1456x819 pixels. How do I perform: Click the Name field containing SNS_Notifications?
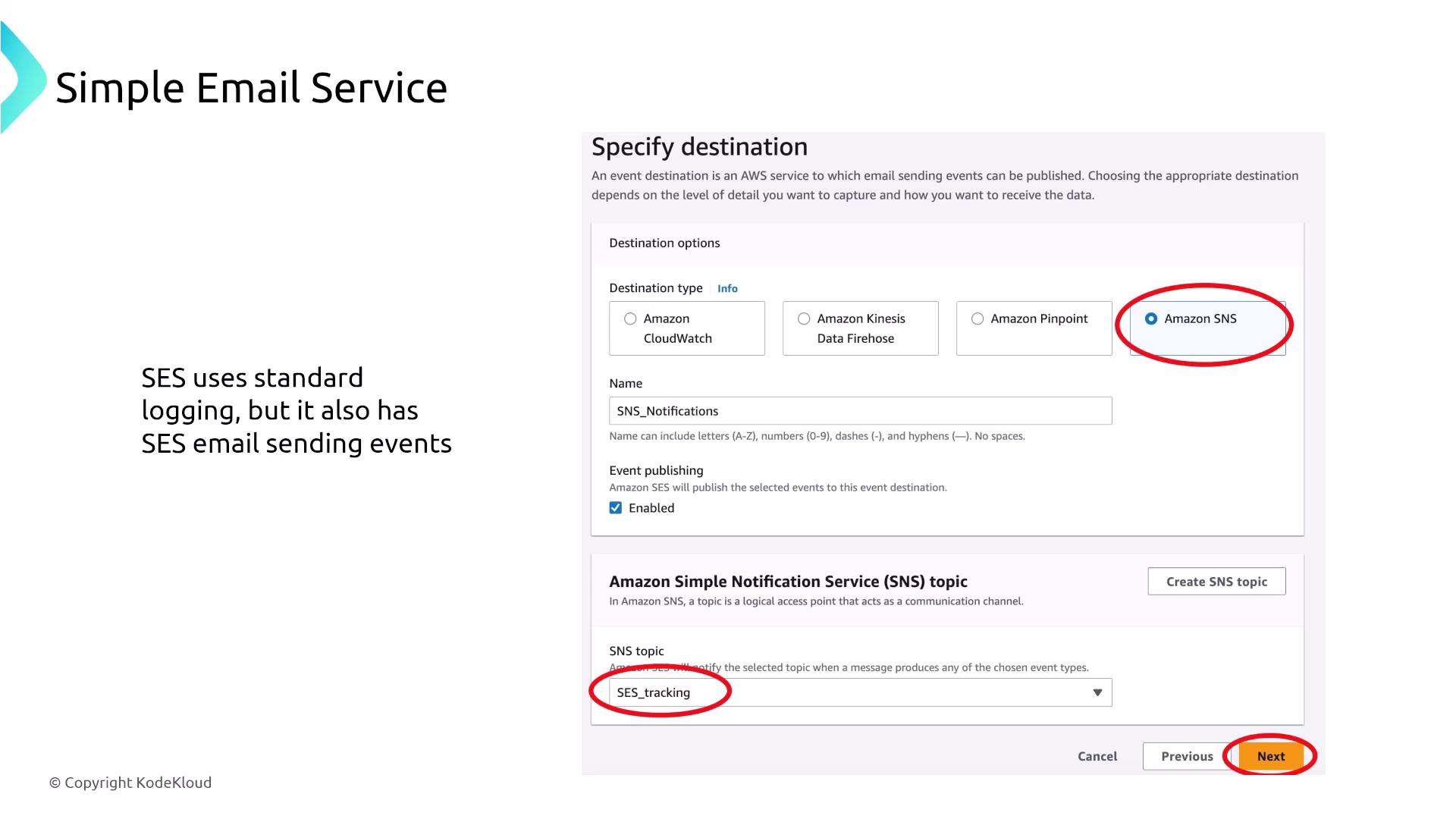pos(860,411)
